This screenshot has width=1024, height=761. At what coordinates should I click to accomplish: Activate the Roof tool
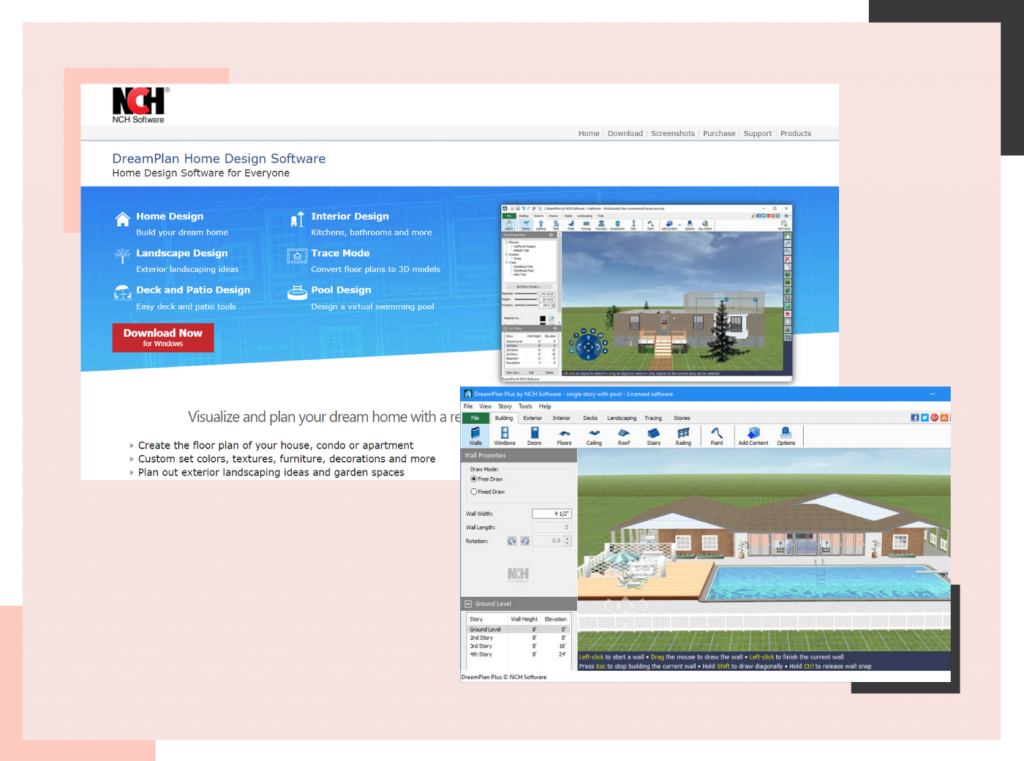(624, 435)
